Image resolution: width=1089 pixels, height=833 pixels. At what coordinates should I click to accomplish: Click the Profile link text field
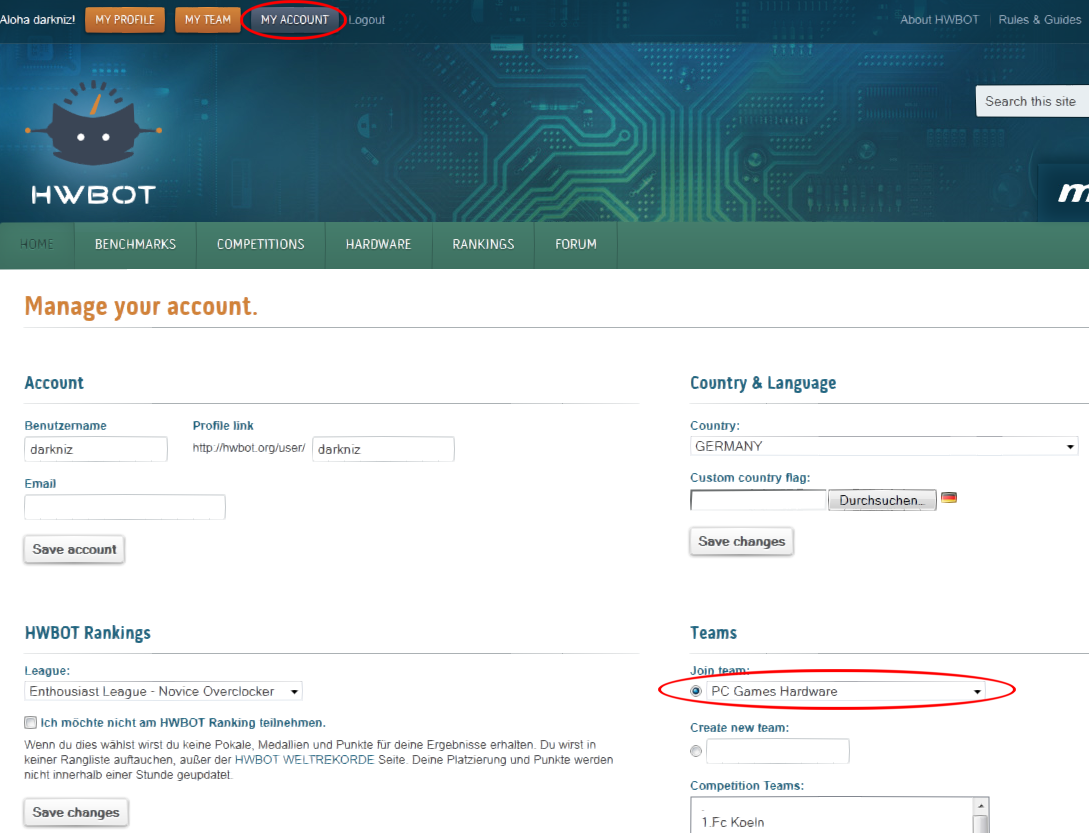pos(383,449)
